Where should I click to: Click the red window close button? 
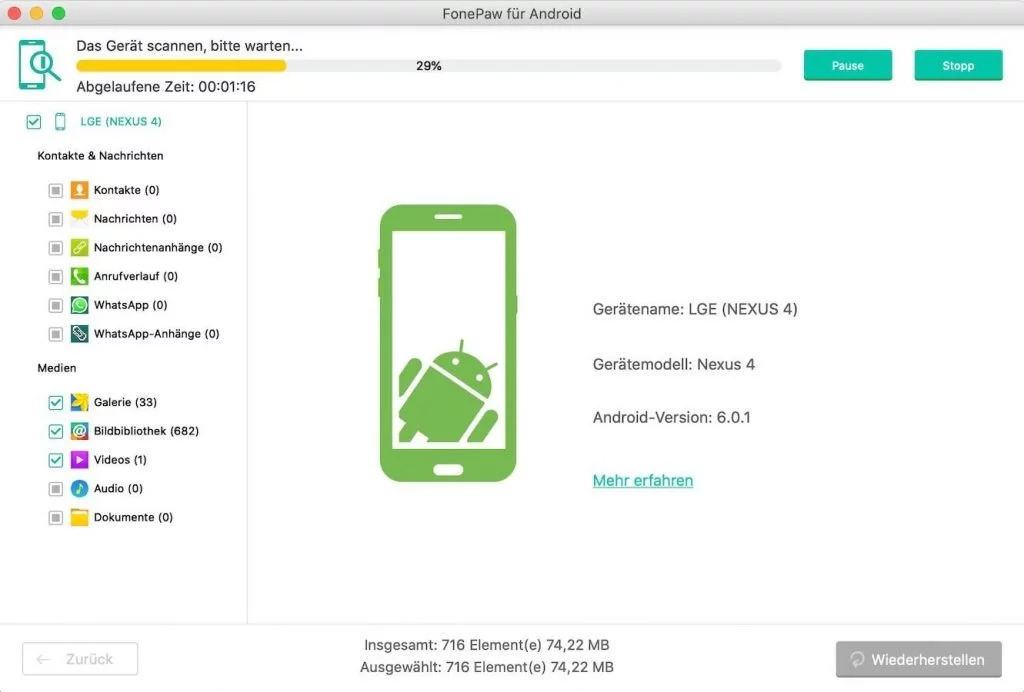click(14, 13)
